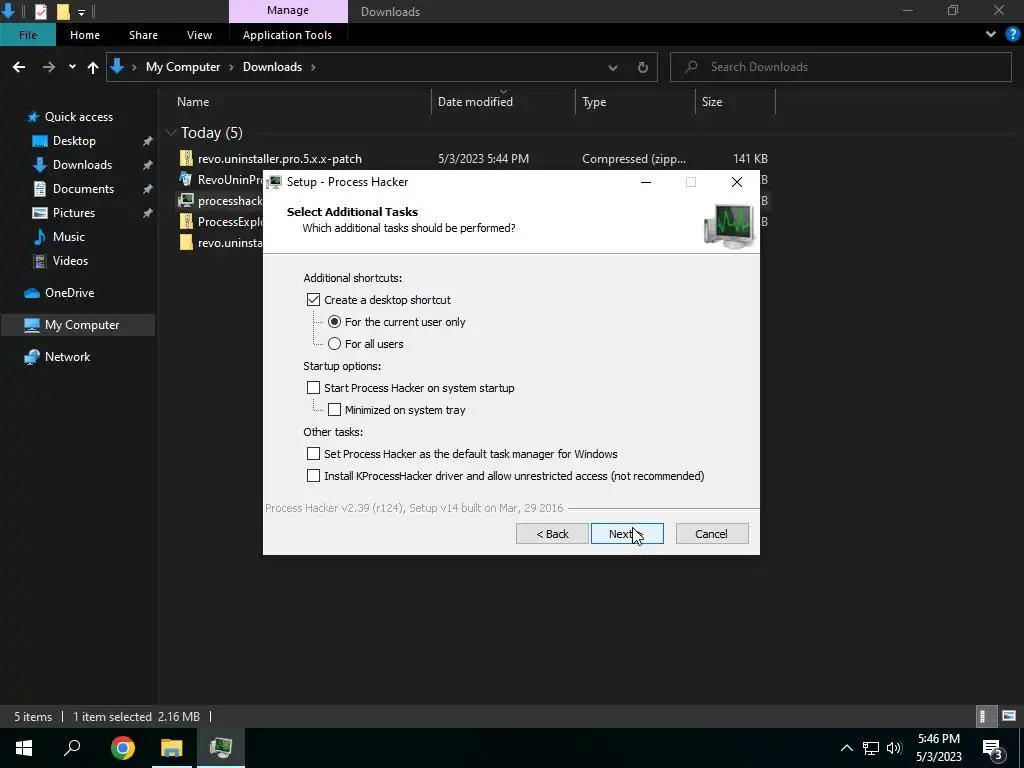Screen dimensions: 1024x768
Task: Check Minimized on system tray option
Action: pos(334,410)
